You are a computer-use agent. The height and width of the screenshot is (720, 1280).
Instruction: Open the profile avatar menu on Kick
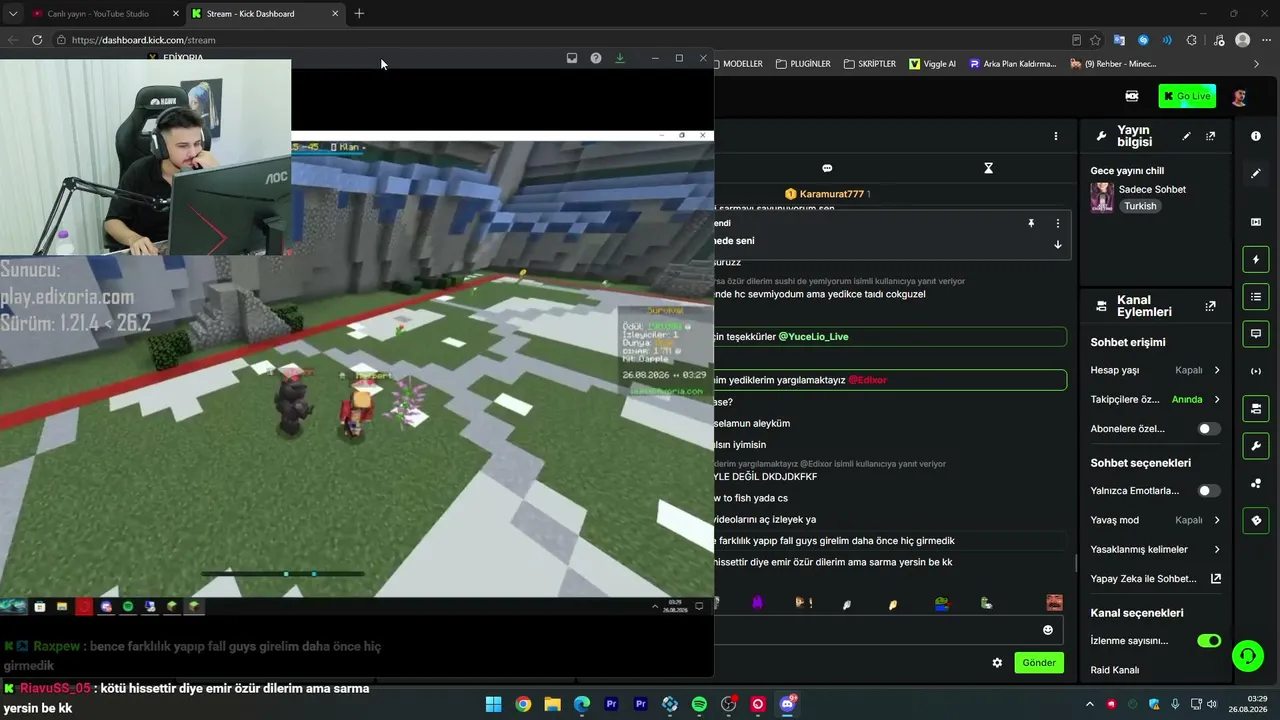coord(1239,97)
